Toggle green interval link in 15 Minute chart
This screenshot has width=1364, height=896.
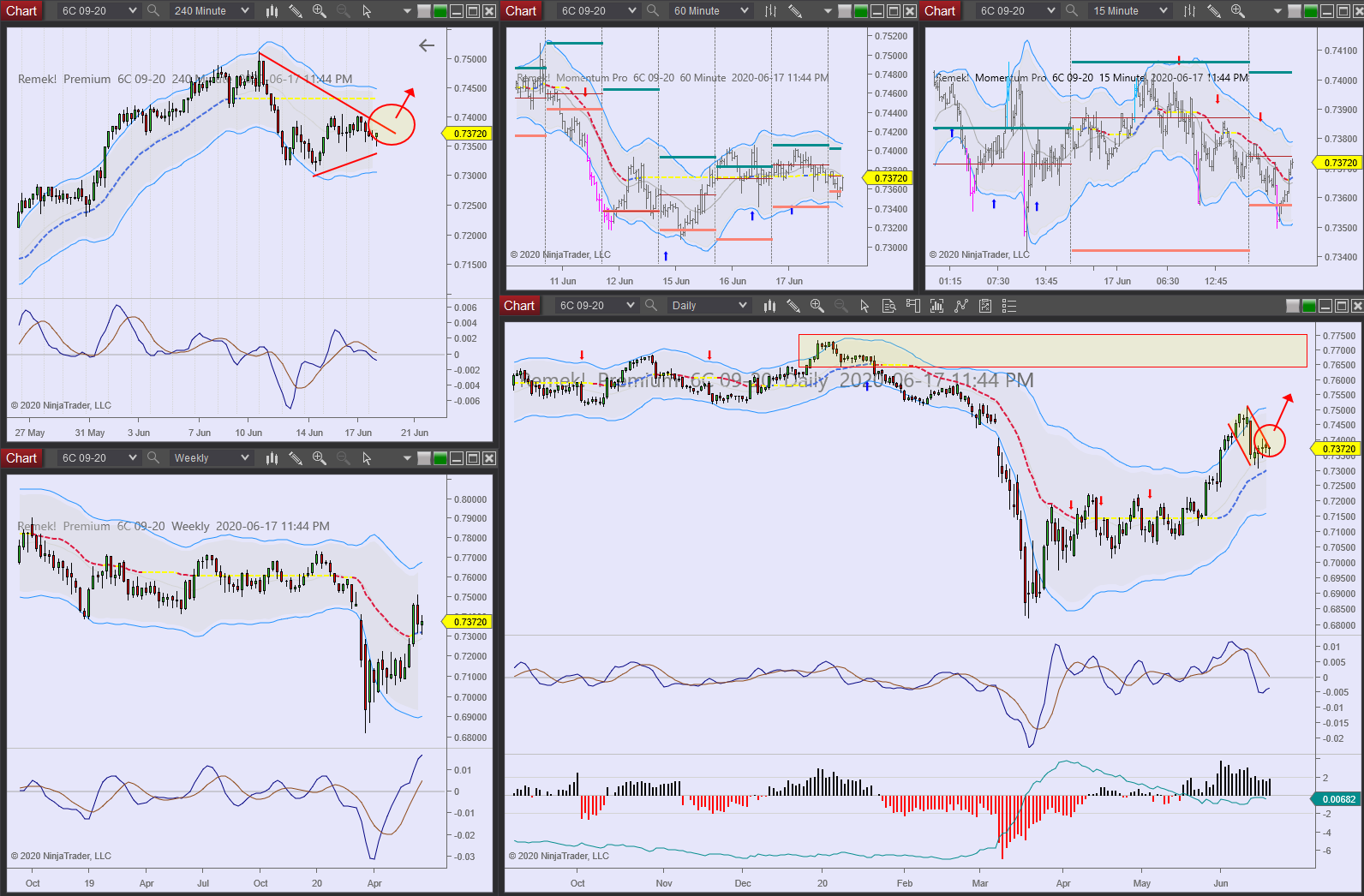(x=1310, y=11)
